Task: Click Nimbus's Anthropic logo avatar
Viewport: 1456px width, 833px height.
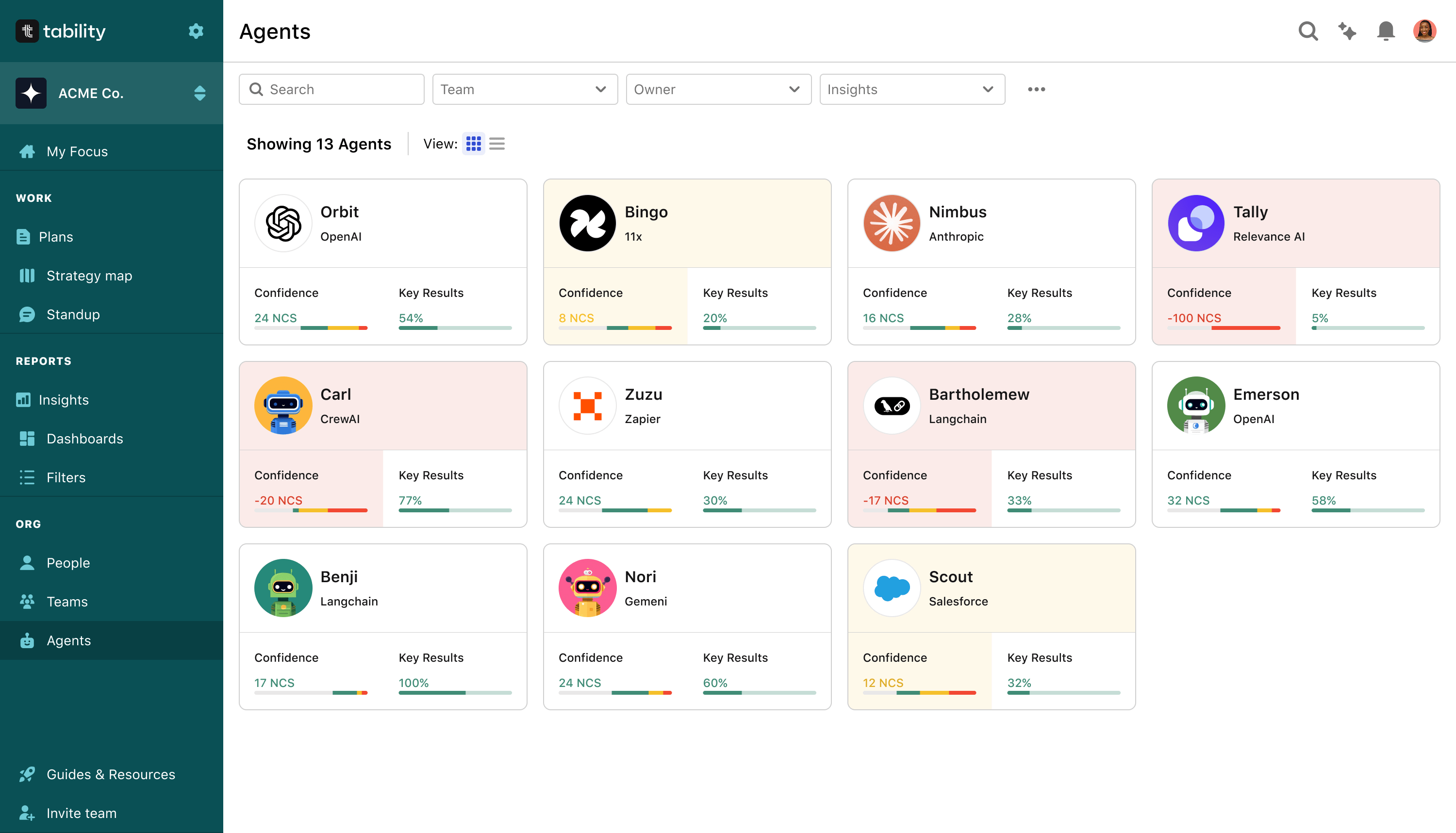Action: [892, 223]
